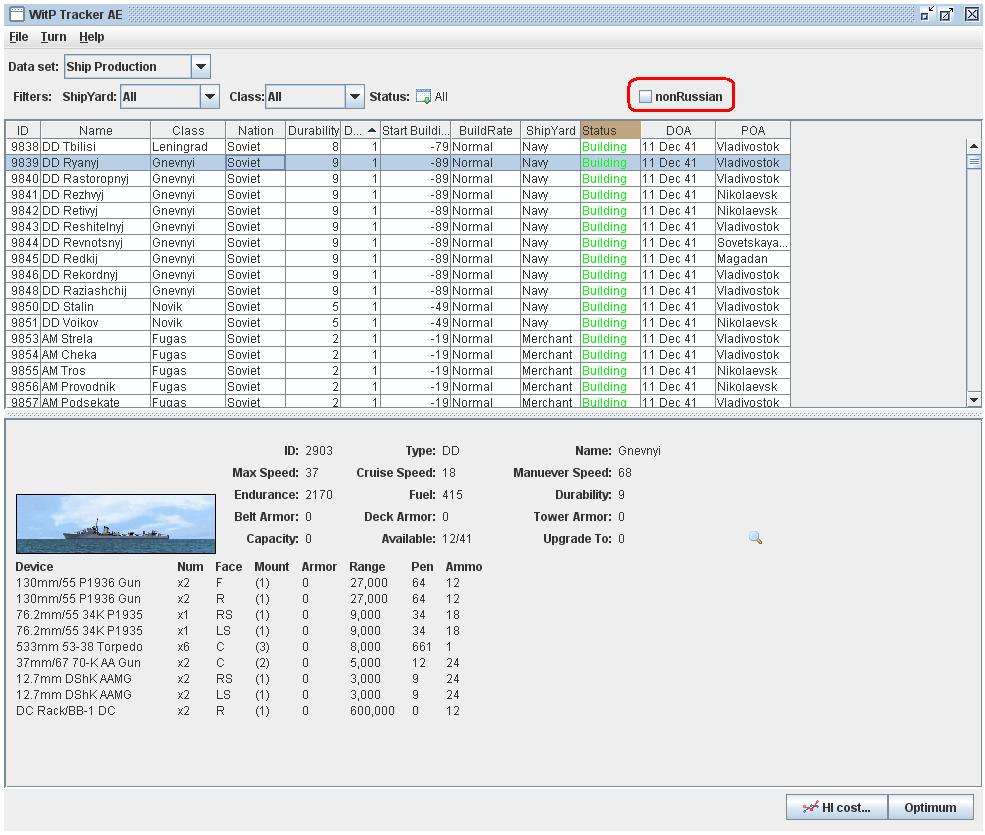Select the AM Strela row in the table
Viewport: 985px width, 835px height.
[x=96, y=339]
